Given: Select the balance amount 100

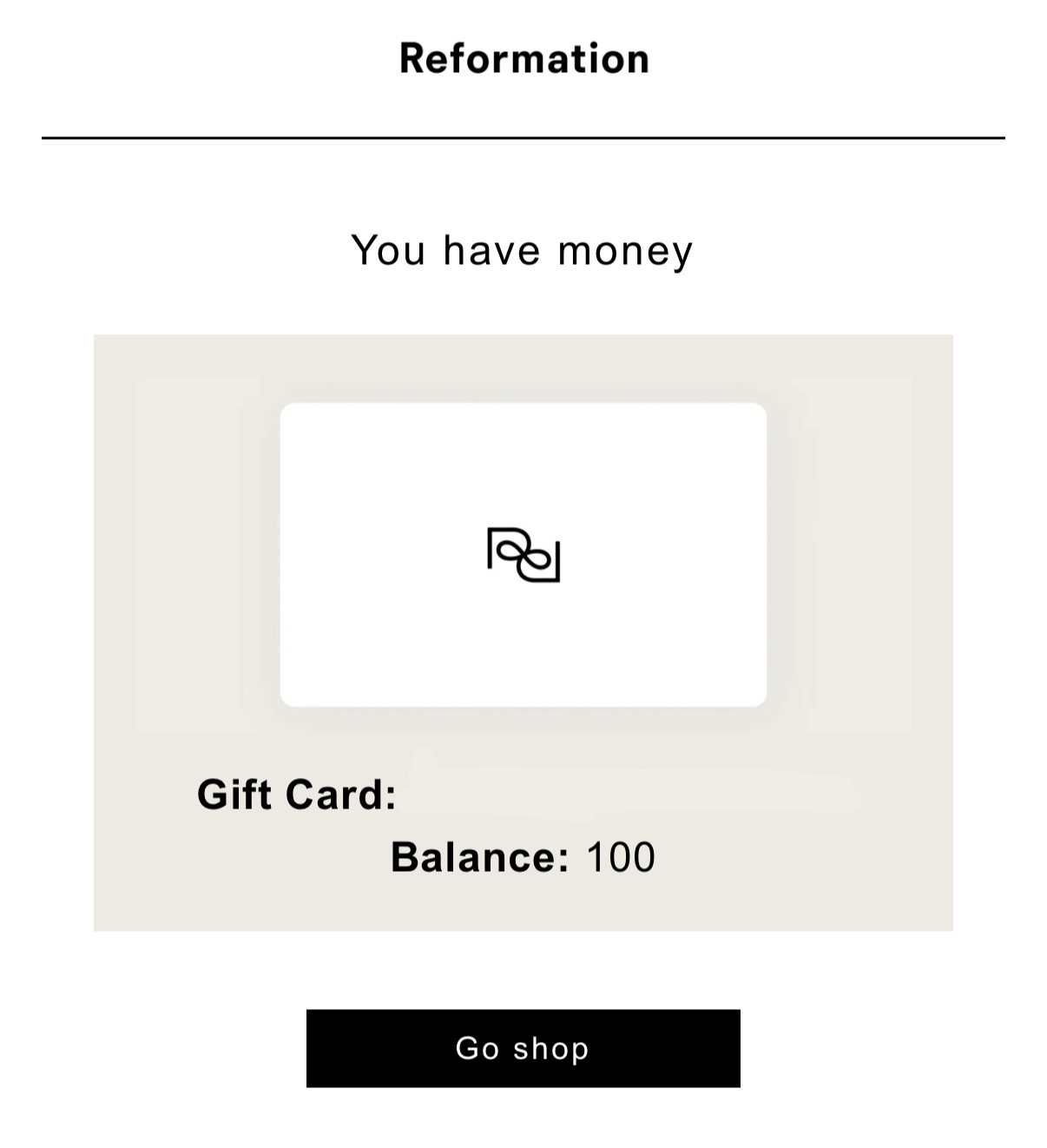Looking at the screenshot, I should coord(621,857).
